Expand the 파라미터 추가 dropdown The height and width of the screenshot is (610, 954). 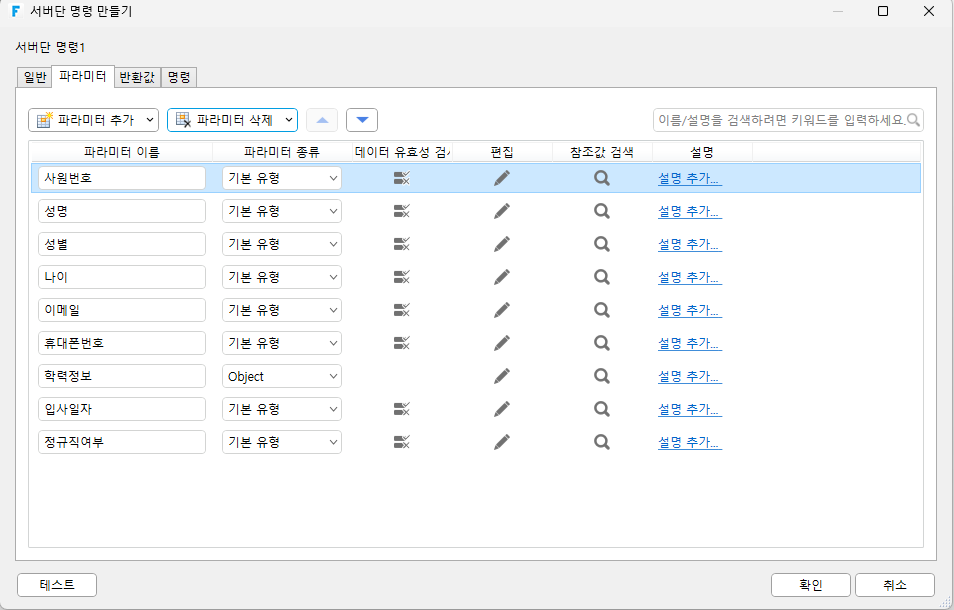[150, 120]
